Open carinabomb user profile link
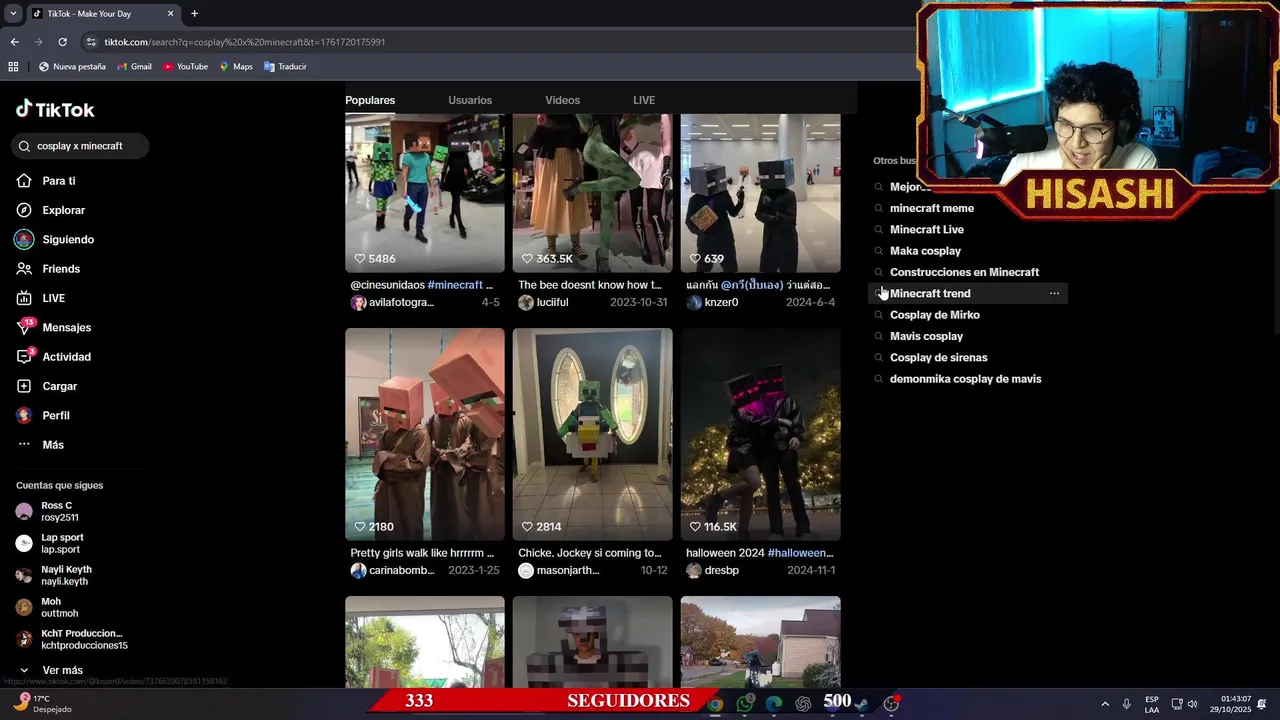Screen dimensions: 1280x720 [392, 570]
